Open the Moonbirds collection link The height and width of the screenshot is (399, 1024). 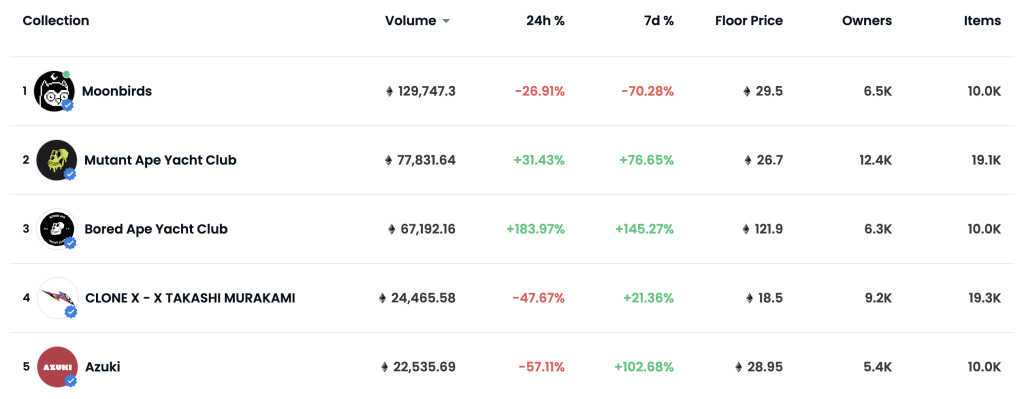point(117,91)
